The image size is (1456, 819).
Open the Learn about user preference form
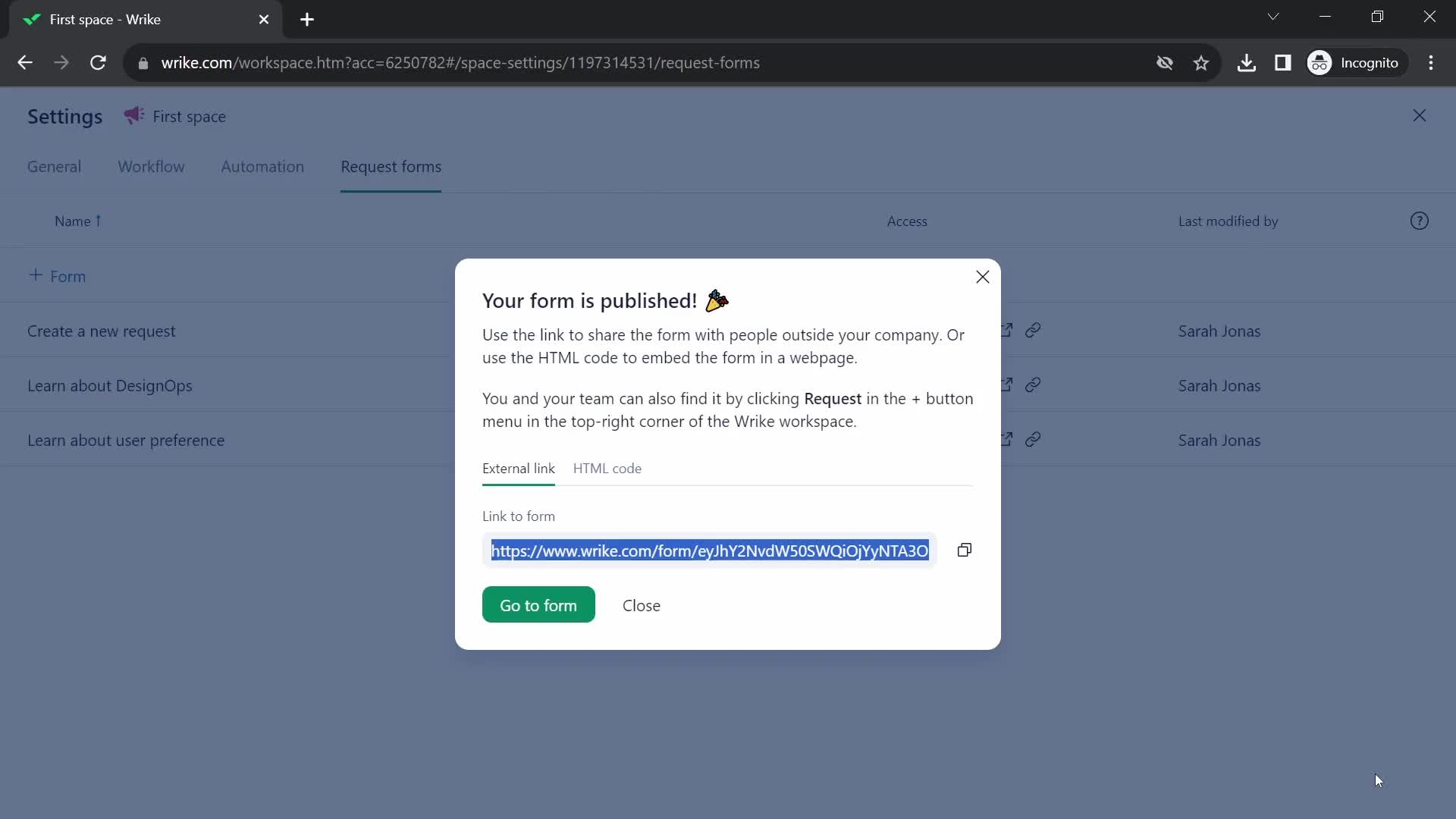pos(126,441)
